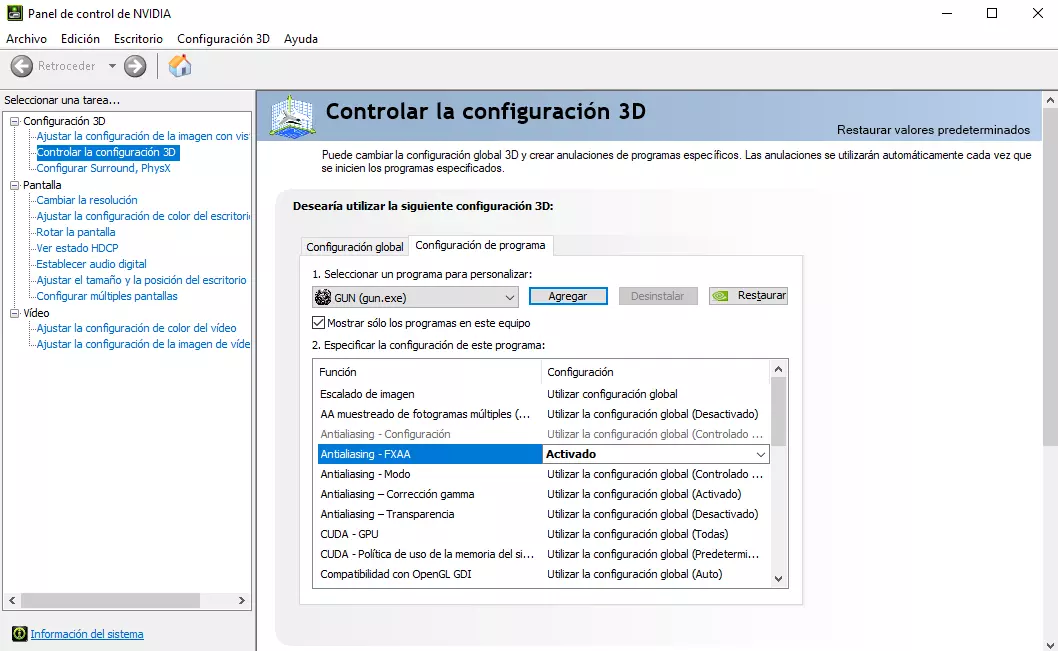Click the Agregar button
Image resolution: width=1058 pixels, height=651 pixels.
click(x=567, y=296)
